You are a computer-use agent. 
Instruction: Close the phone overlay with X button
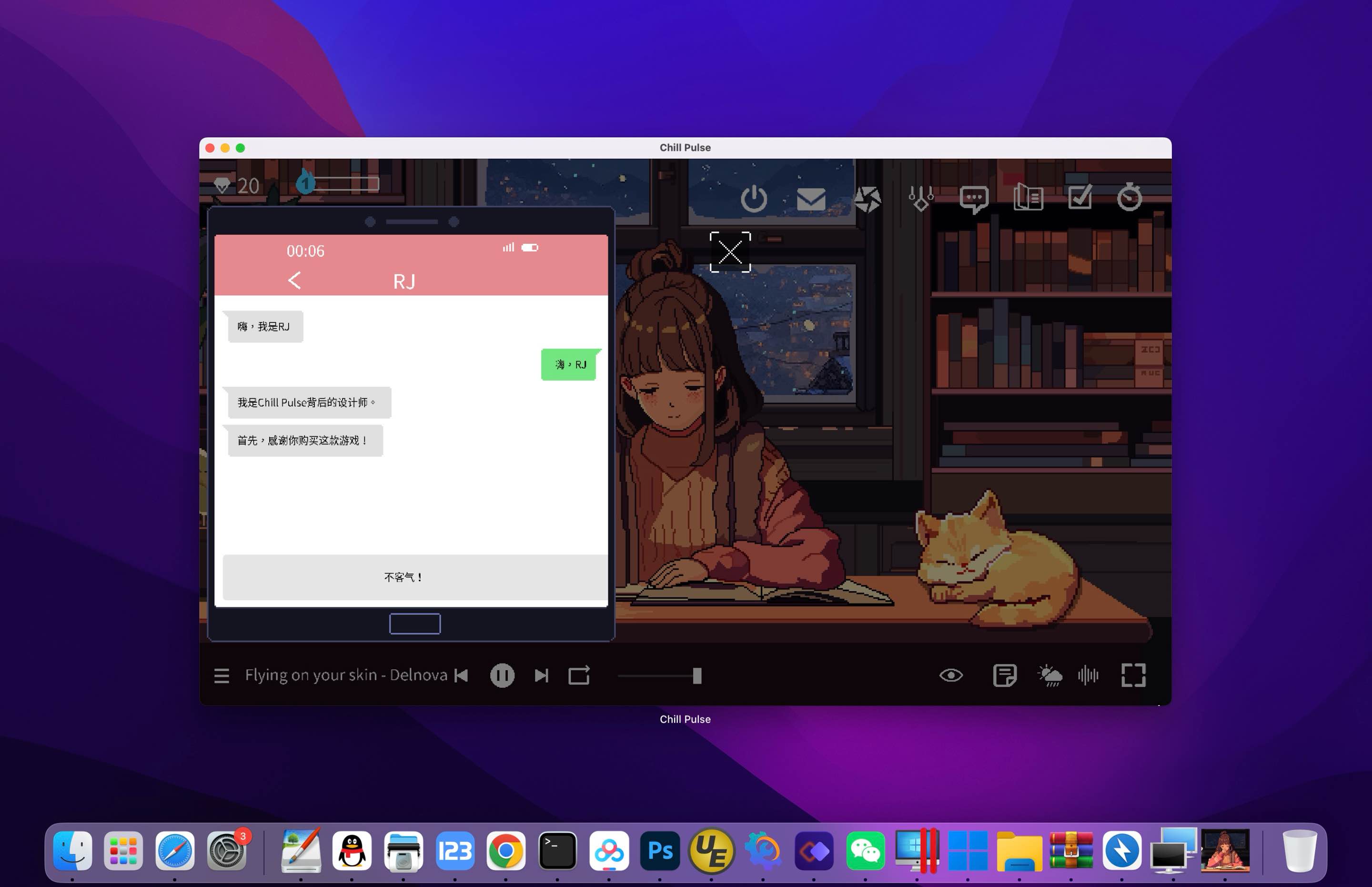coord(730,252)
